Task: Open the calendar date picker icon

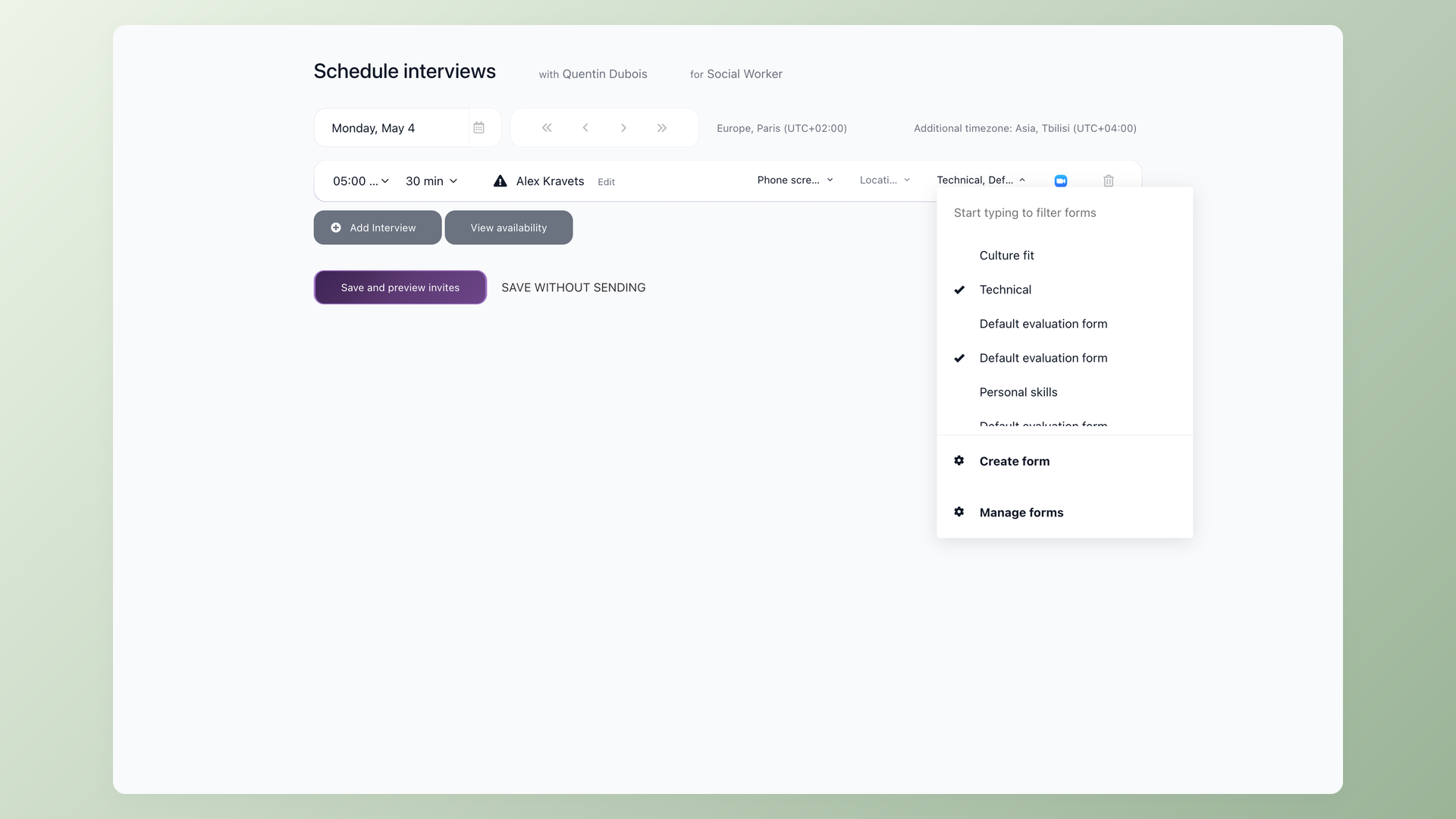Action: coord(479,127)
